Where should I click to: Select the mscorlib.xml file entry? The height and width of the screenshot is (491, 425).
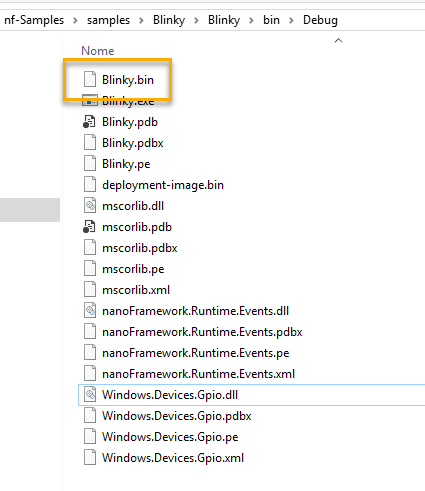[136, 290]
